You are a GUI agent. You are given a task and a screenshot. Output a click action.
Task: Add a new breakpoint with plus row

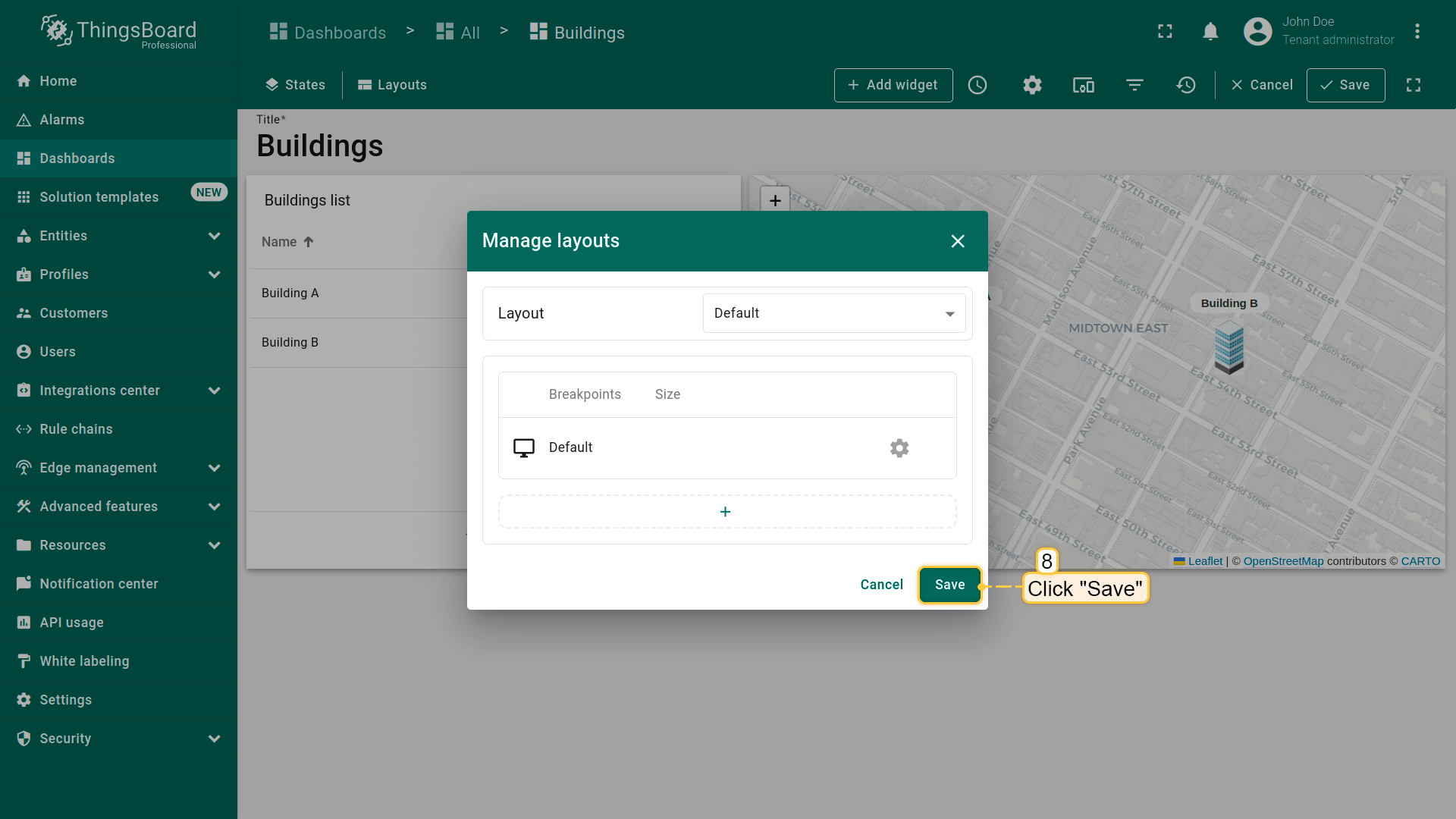(726, 512)
